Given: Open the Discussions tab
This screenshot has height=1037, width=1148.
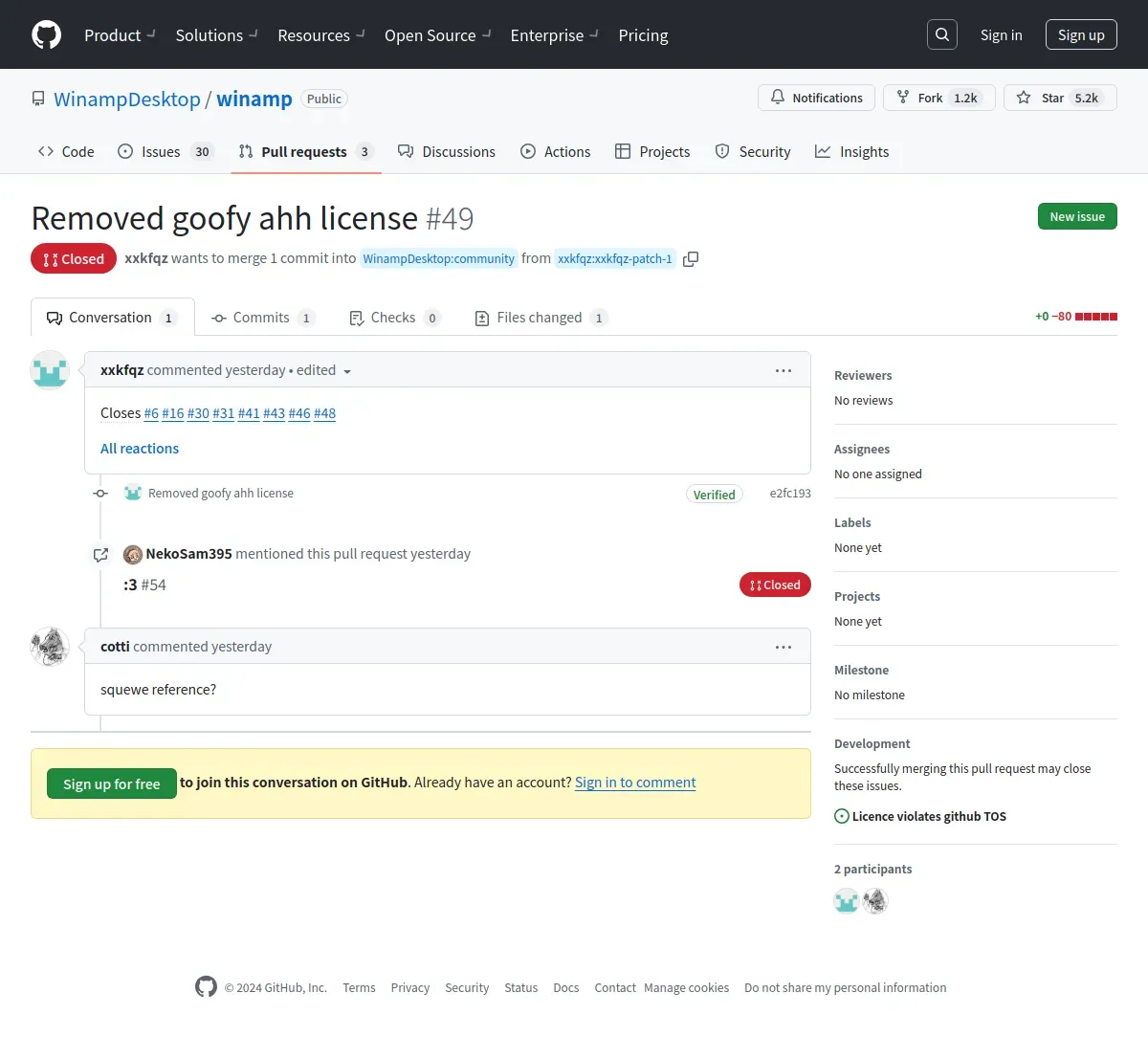Looking at the screenshot, I should pyautogui.click(x=447, y=151).
